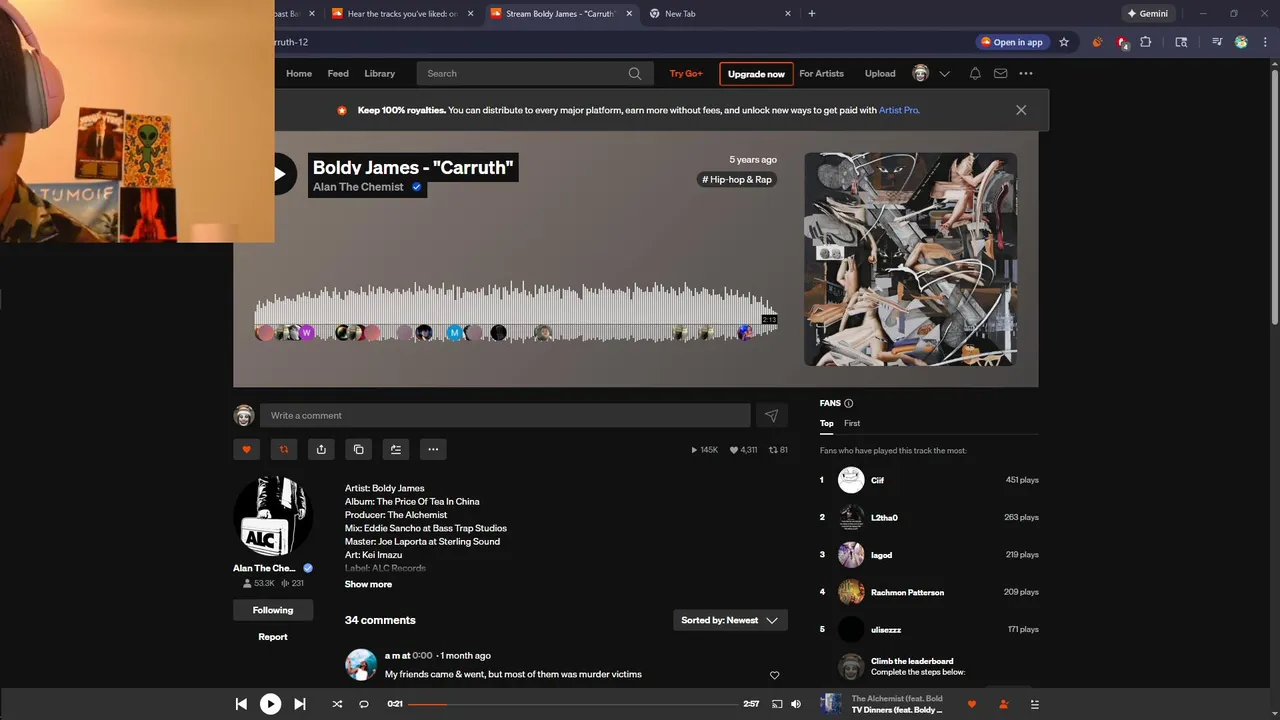This screenshot has width=1280, height=720.
Task: Open the more actions ellipsis under the comment box
Action: point(433,449)
